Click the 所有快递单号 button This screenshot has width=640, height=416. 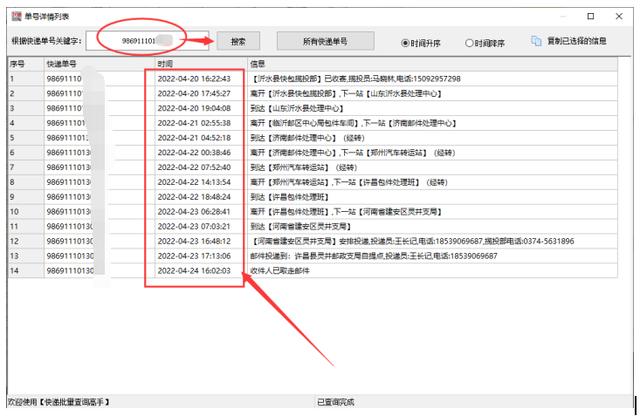pos(325,41)
